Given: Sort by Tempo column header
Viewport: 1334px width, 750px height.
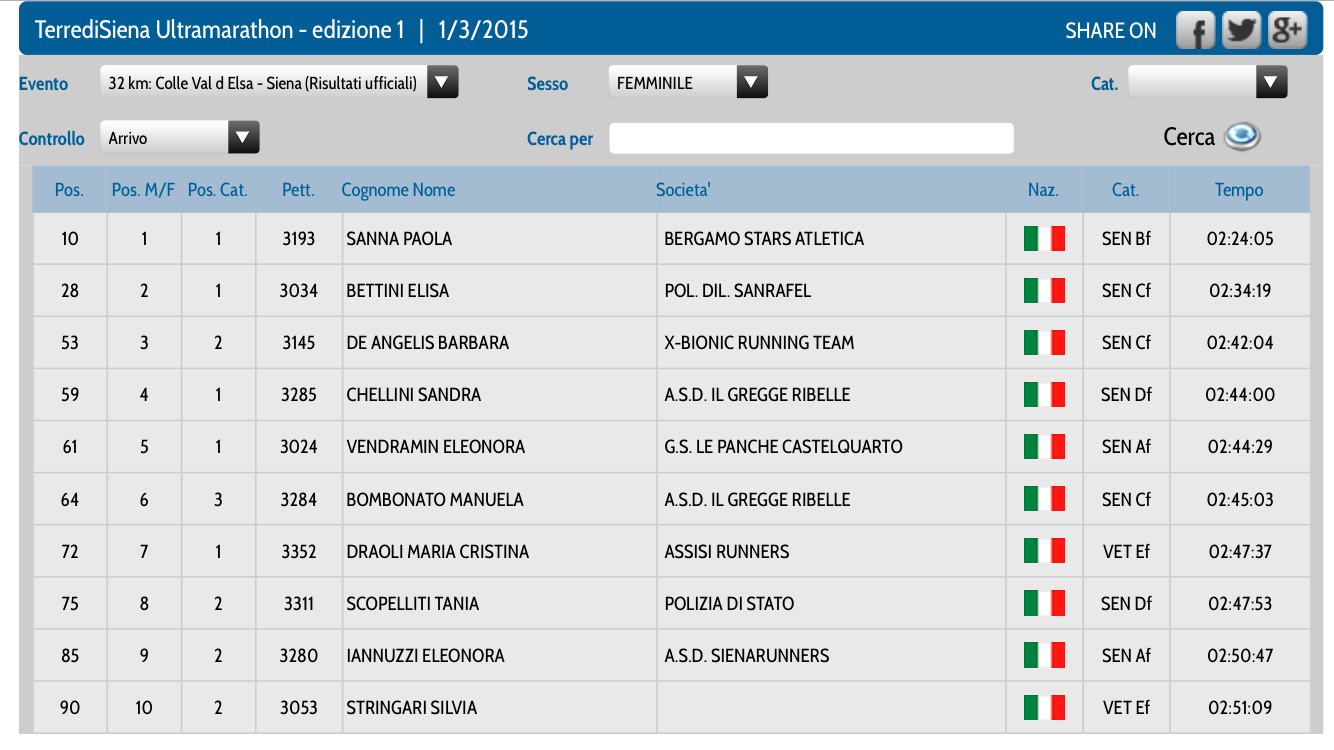Looking at the screenshot, I should pos(1239,190).
